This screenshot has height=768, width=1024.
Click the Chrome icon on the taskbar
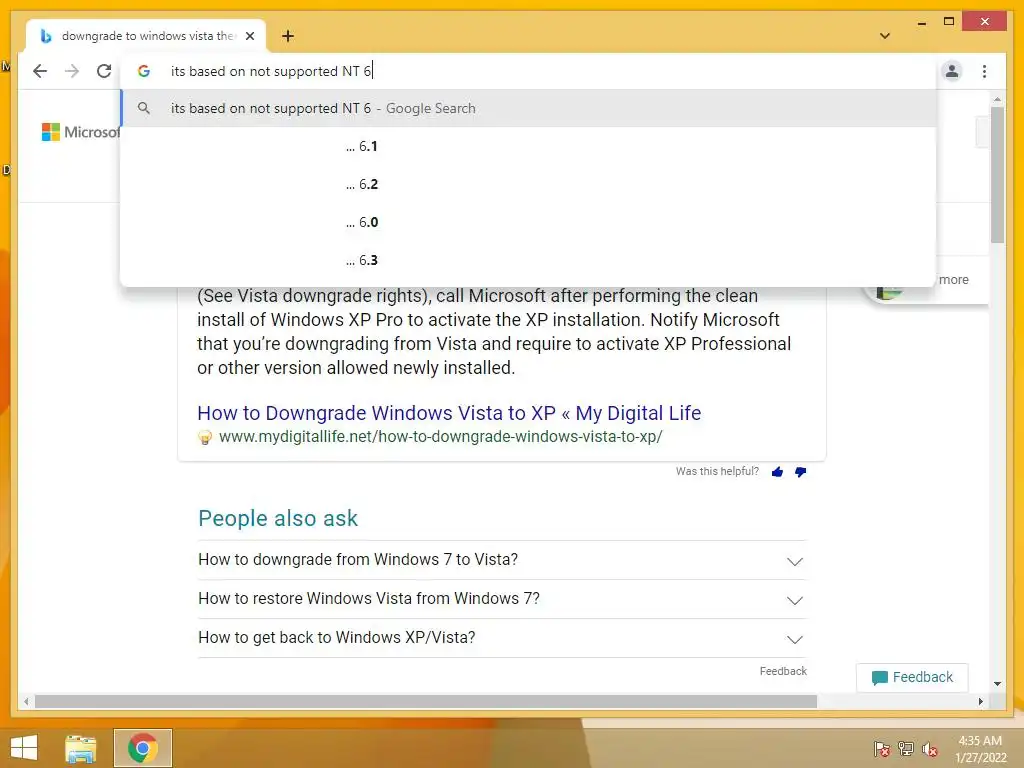(x=142, y=748)
